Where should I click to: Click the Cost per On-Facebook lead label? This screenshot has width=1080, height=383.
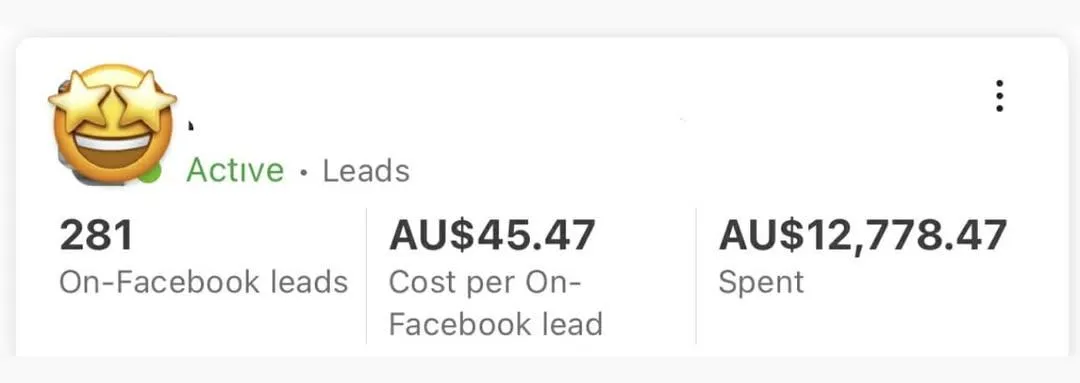(496, 303)
